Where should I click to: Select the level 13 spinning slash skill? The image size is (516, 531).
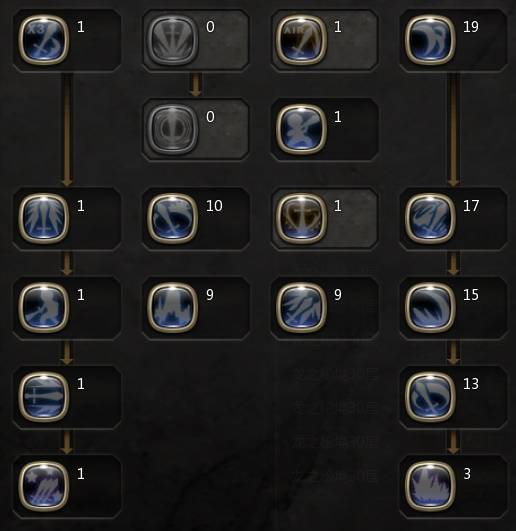pyautogui.click(x=430, y=397)
